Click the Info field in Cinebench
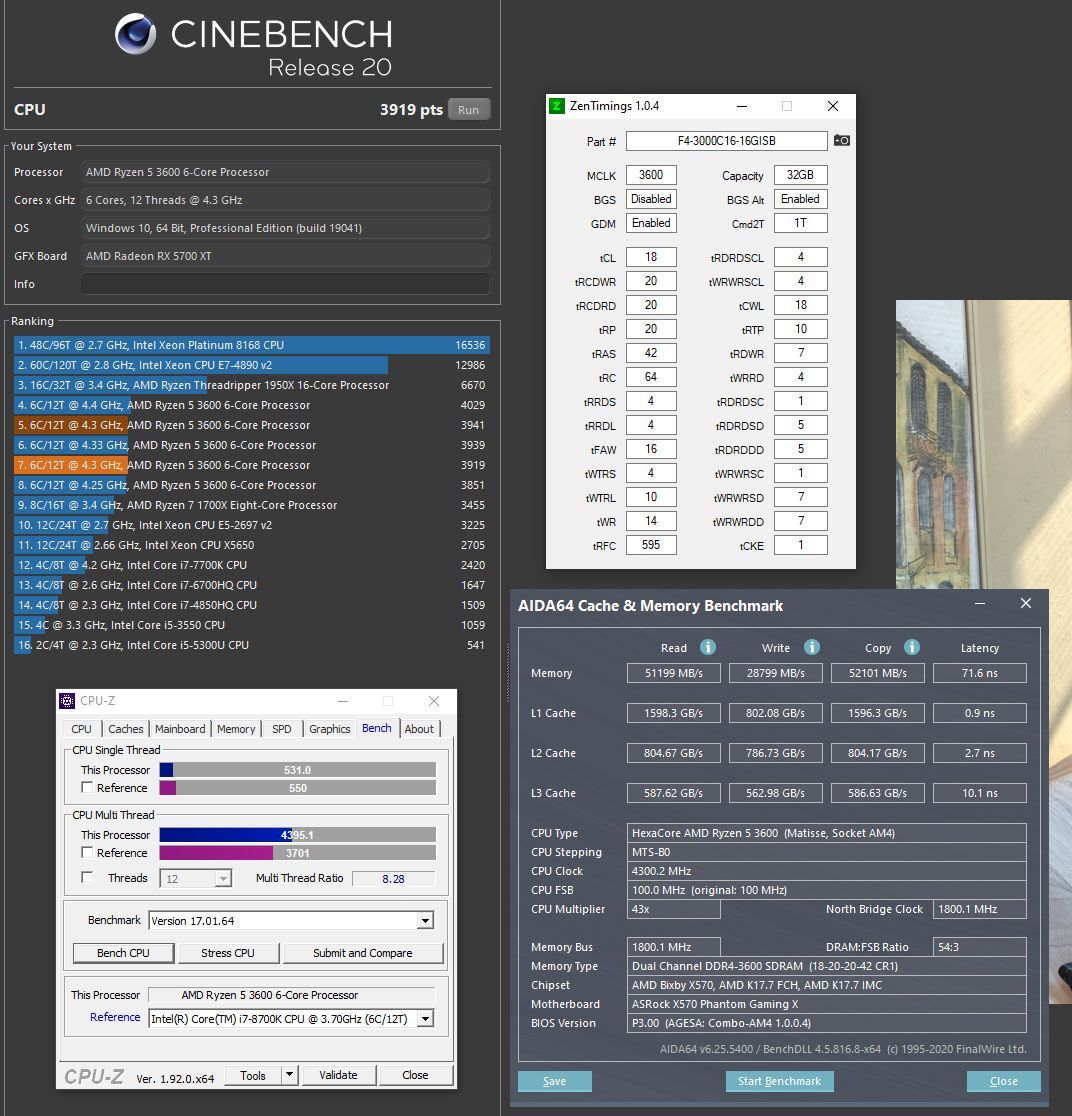Screen dimensions: 1072x1116 [x=285, y=284]
